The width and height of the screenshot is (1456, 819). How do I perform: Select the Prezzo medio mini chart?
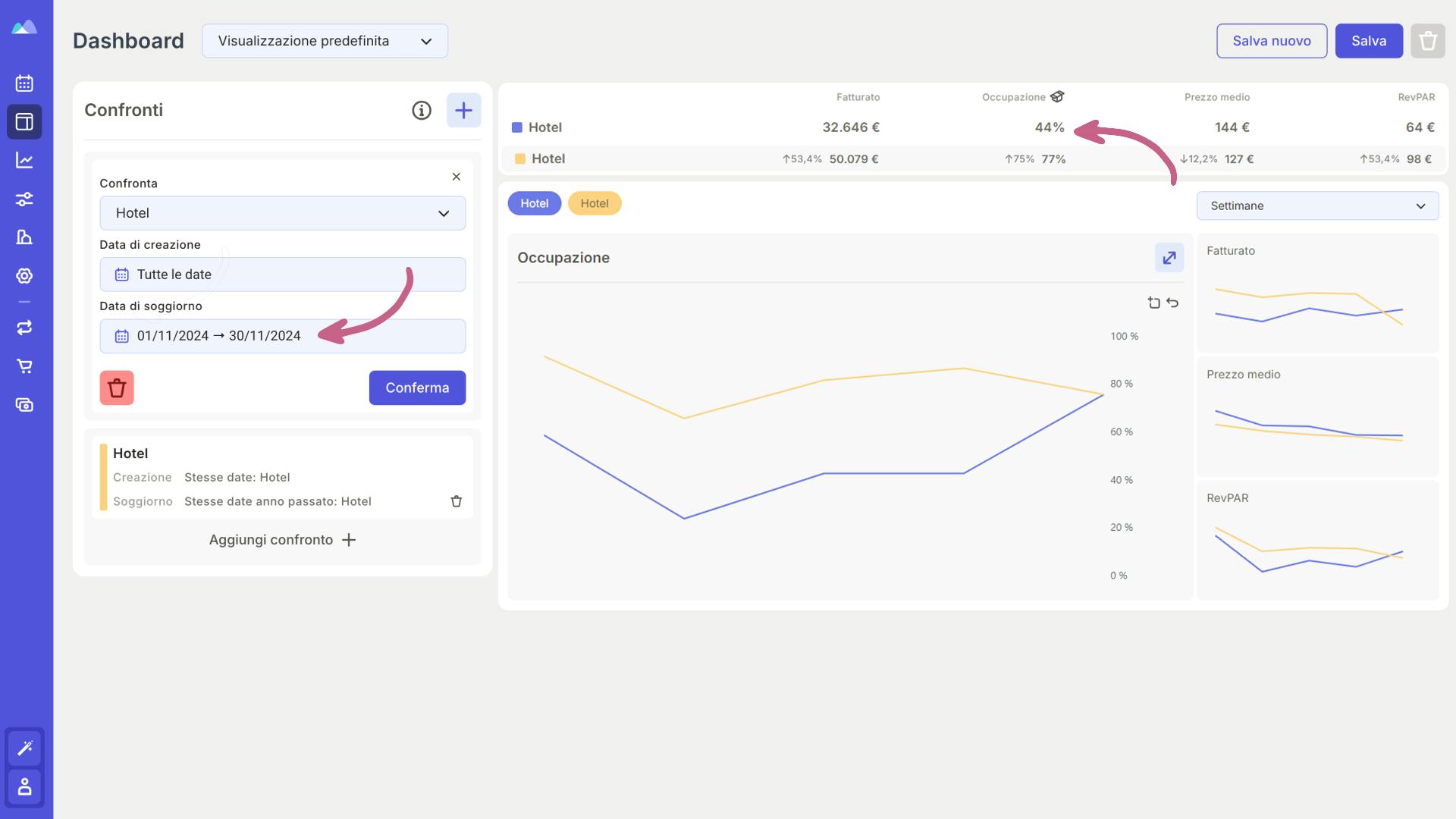point(1317,417)
